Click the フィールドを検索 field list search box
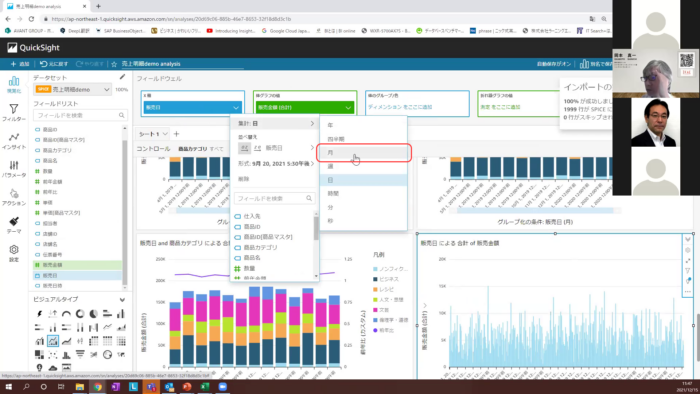Viewport: 700px width, 394px height. [x=80, y=115]
